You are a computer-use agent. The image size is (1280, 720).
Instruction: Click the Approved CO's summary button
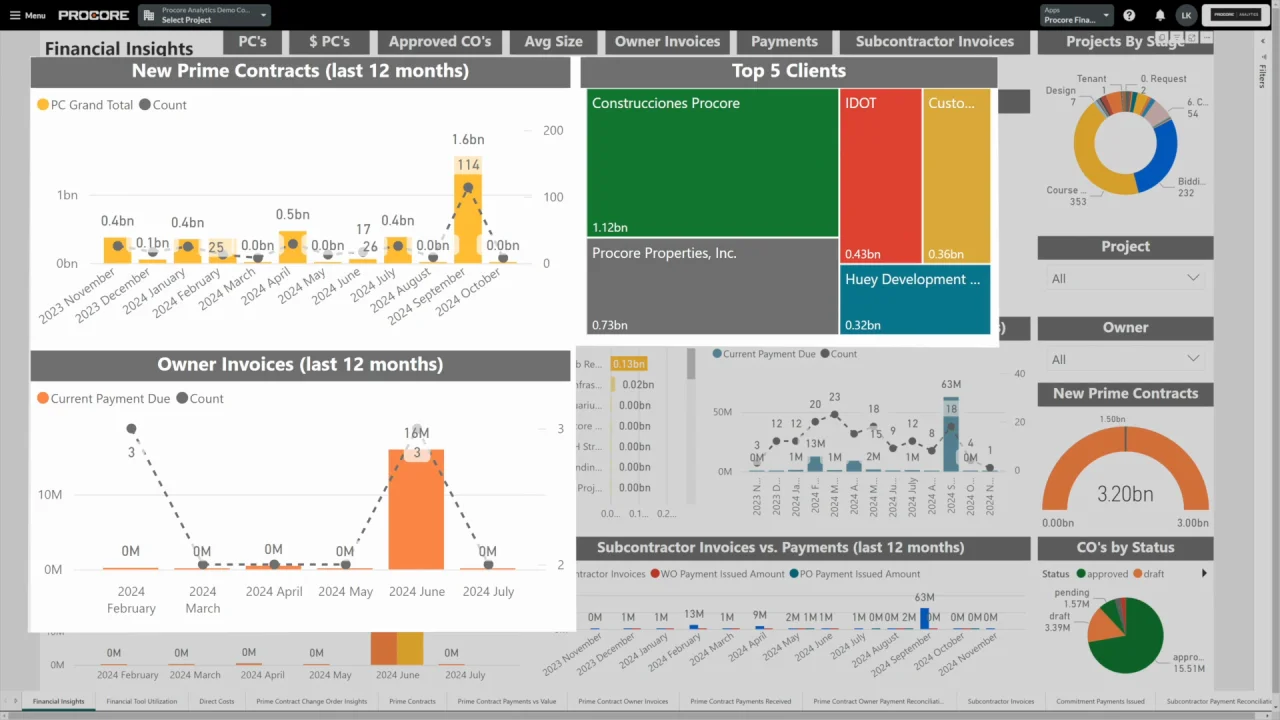pyautogui.click(x=440, y=42)
